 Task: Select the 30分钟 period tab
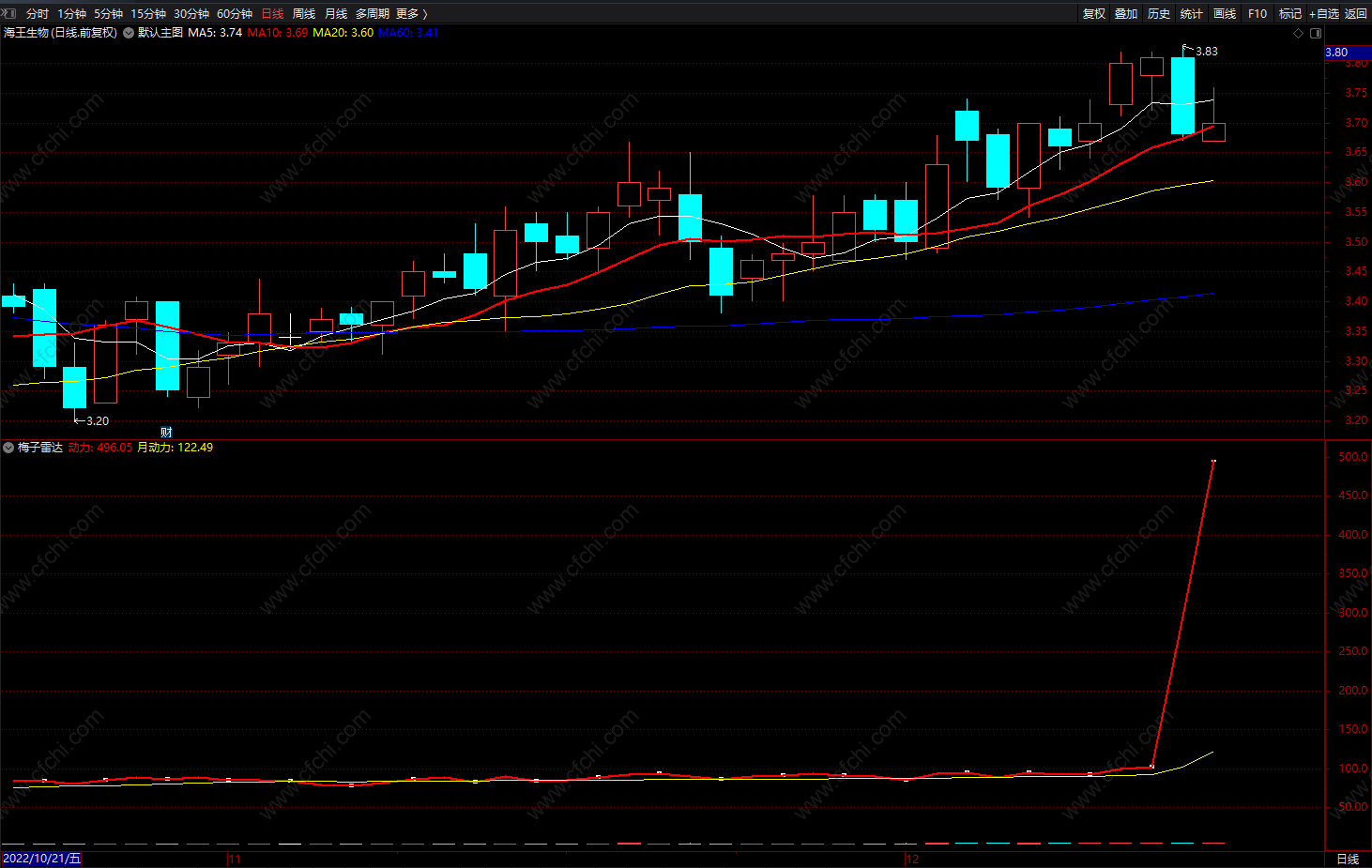pyautogui.click(x=191, y=14)
